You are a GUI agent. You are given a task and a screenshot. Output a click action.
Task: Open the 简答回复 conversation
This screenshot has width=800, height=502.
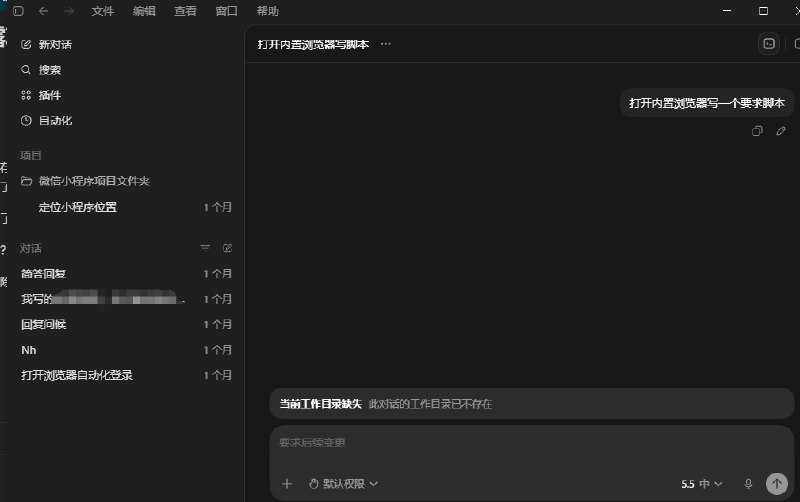coord(126,274)
